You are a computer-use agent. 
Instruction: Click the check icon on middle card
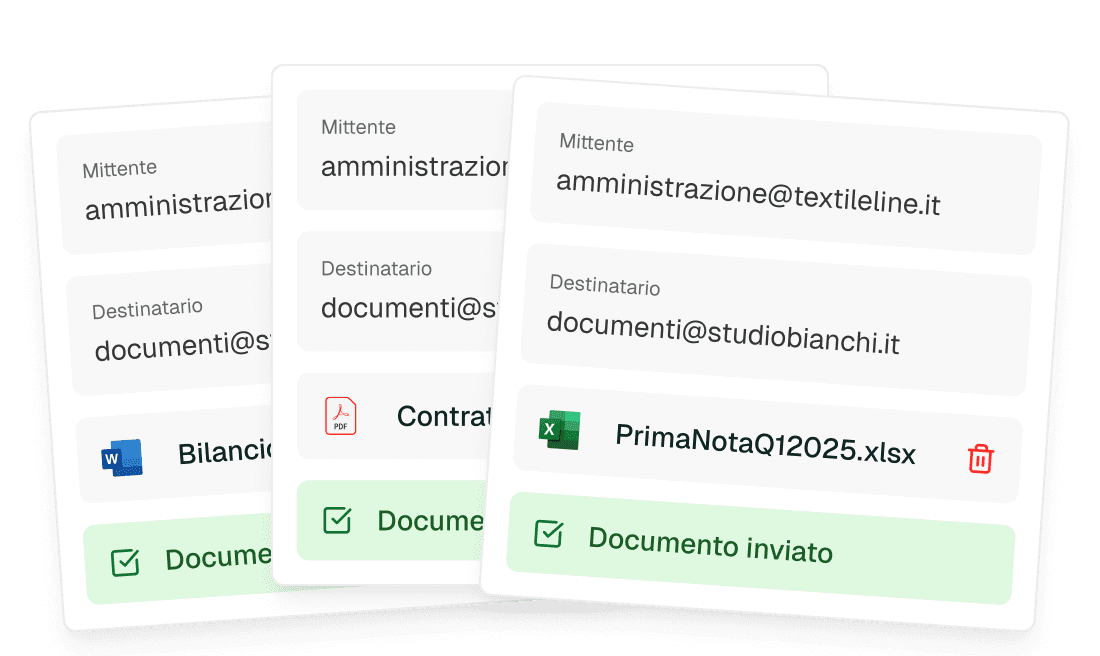[337, 520]
